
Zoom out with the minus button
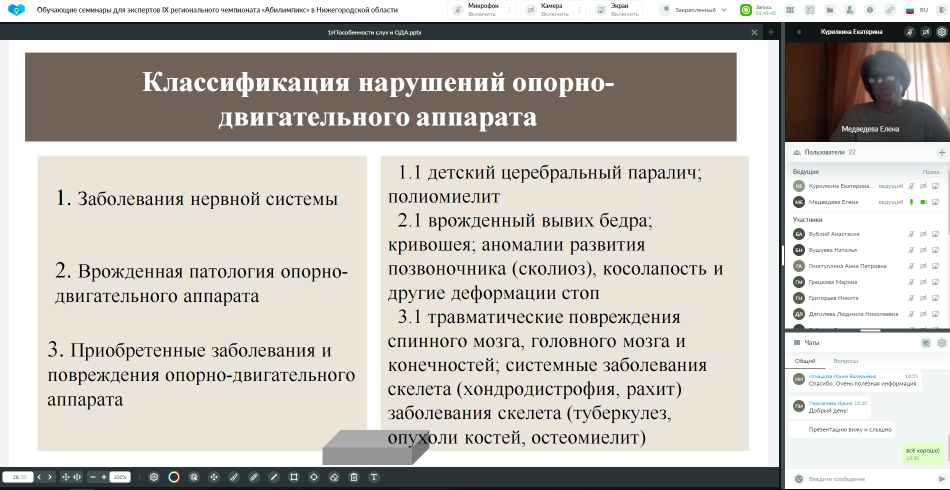click(93, 477)
